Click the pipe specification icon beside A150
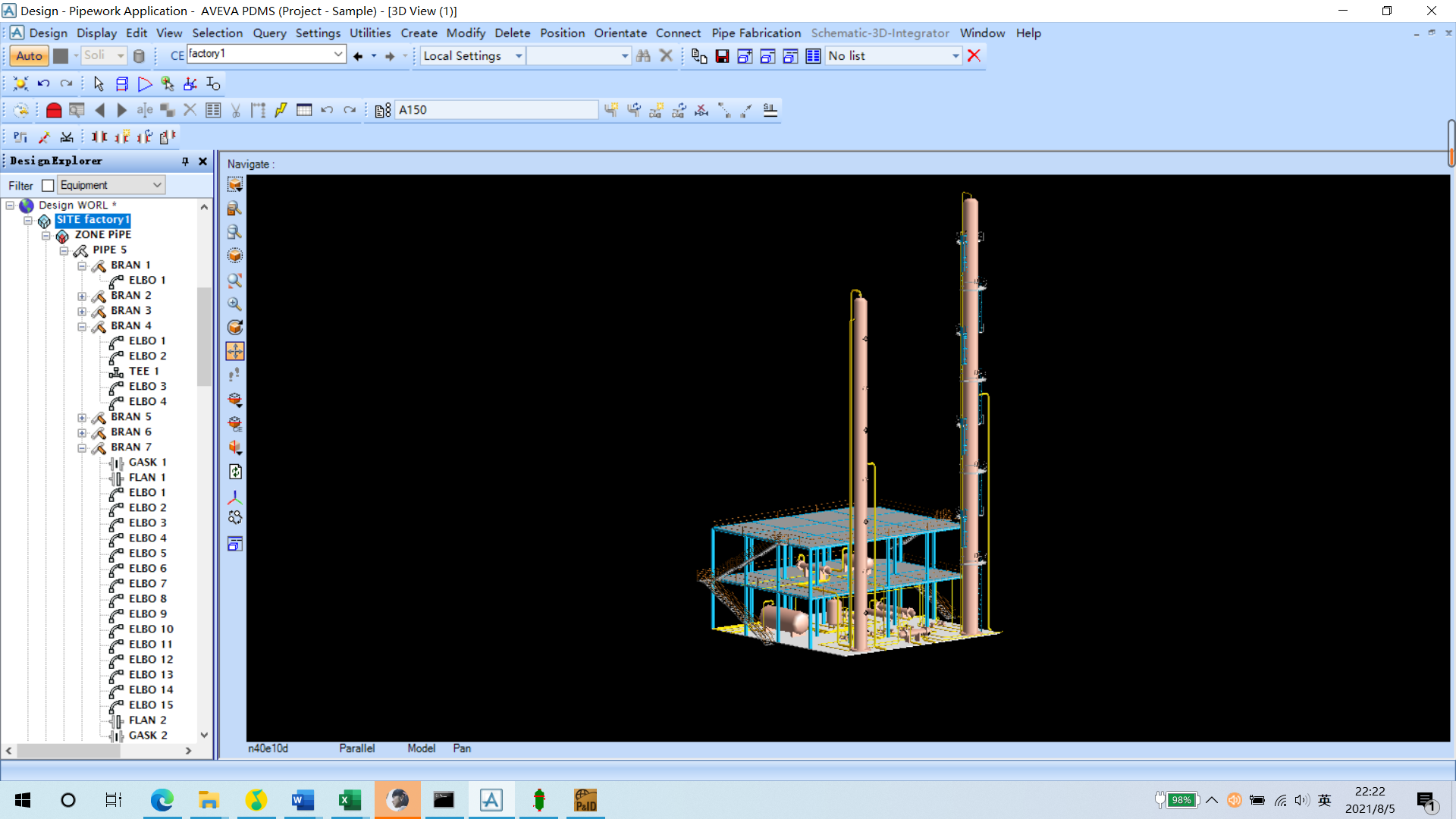1456x819 pixels. 382,110
